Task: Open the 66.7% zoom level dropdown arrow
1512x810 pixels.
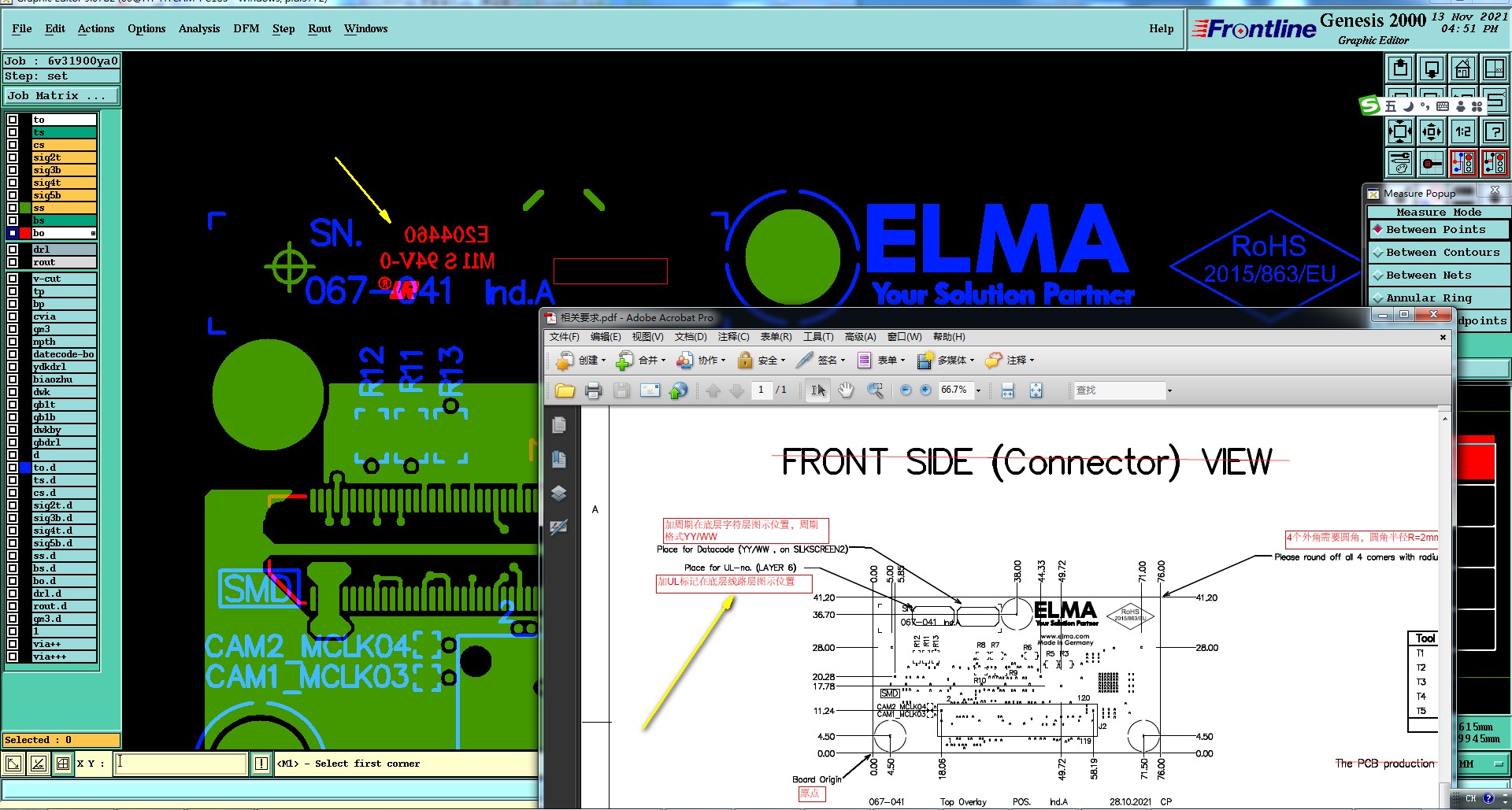Action: tap(979, 391)
